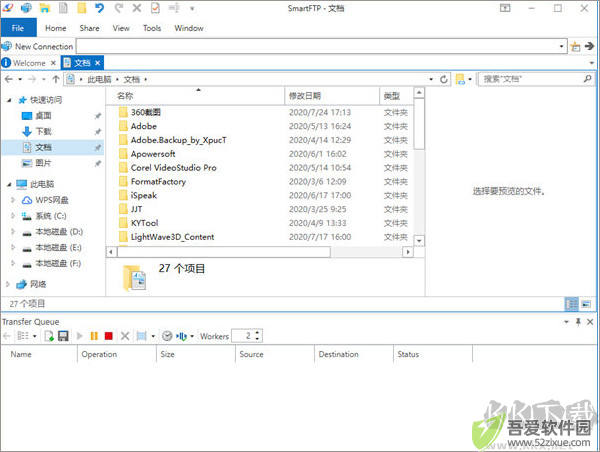The height and width of the screenshot is (452, 600).
Task: Close the 文档 tab
Action: [x=98, y=63]
